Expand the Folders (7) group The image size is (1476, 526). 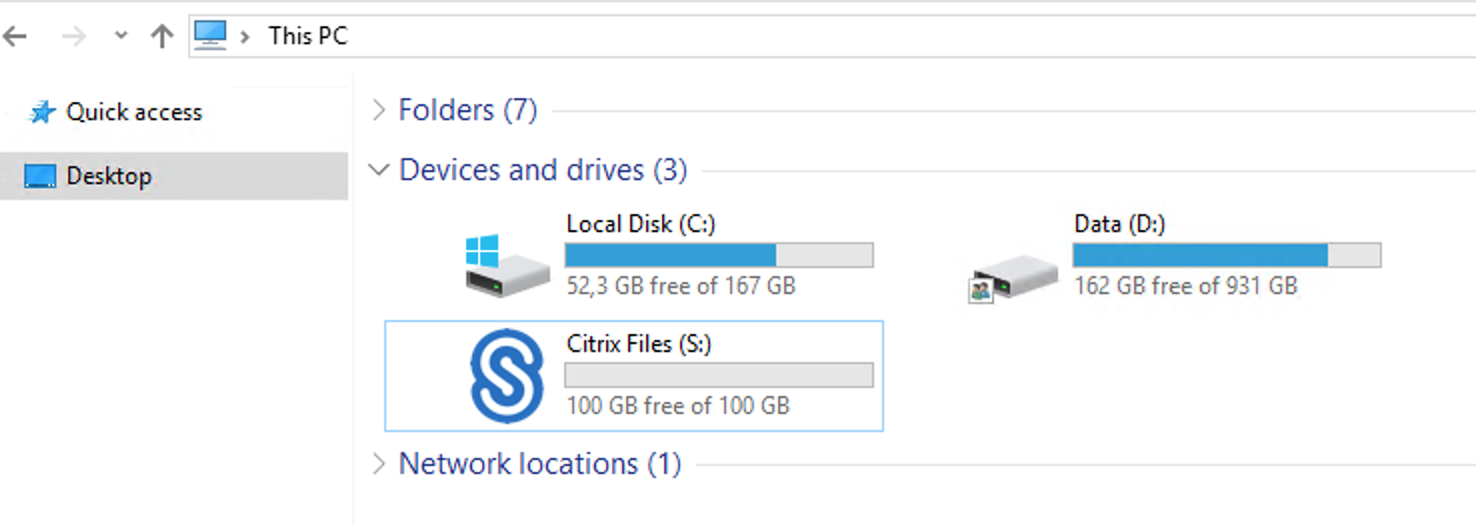click(378, 110)
